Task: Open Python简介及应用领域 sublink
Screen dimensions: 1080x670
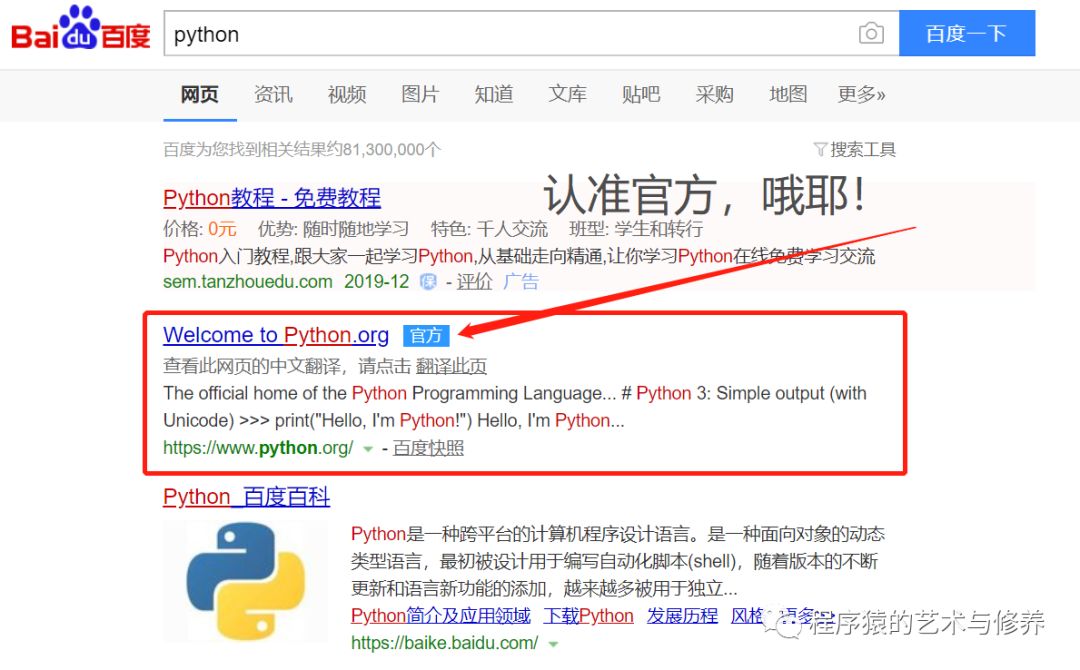Action: click(441, 616)
